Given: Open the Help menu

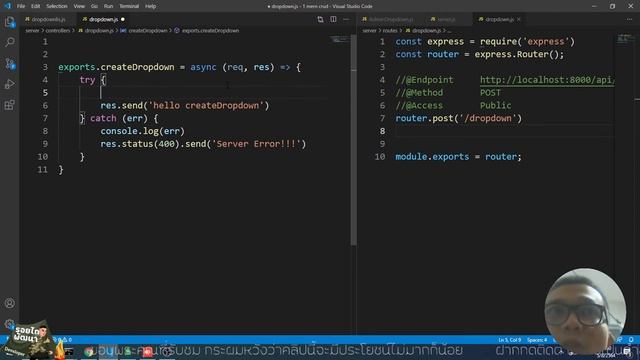Looking at the screenshot, I should [151, 6].
